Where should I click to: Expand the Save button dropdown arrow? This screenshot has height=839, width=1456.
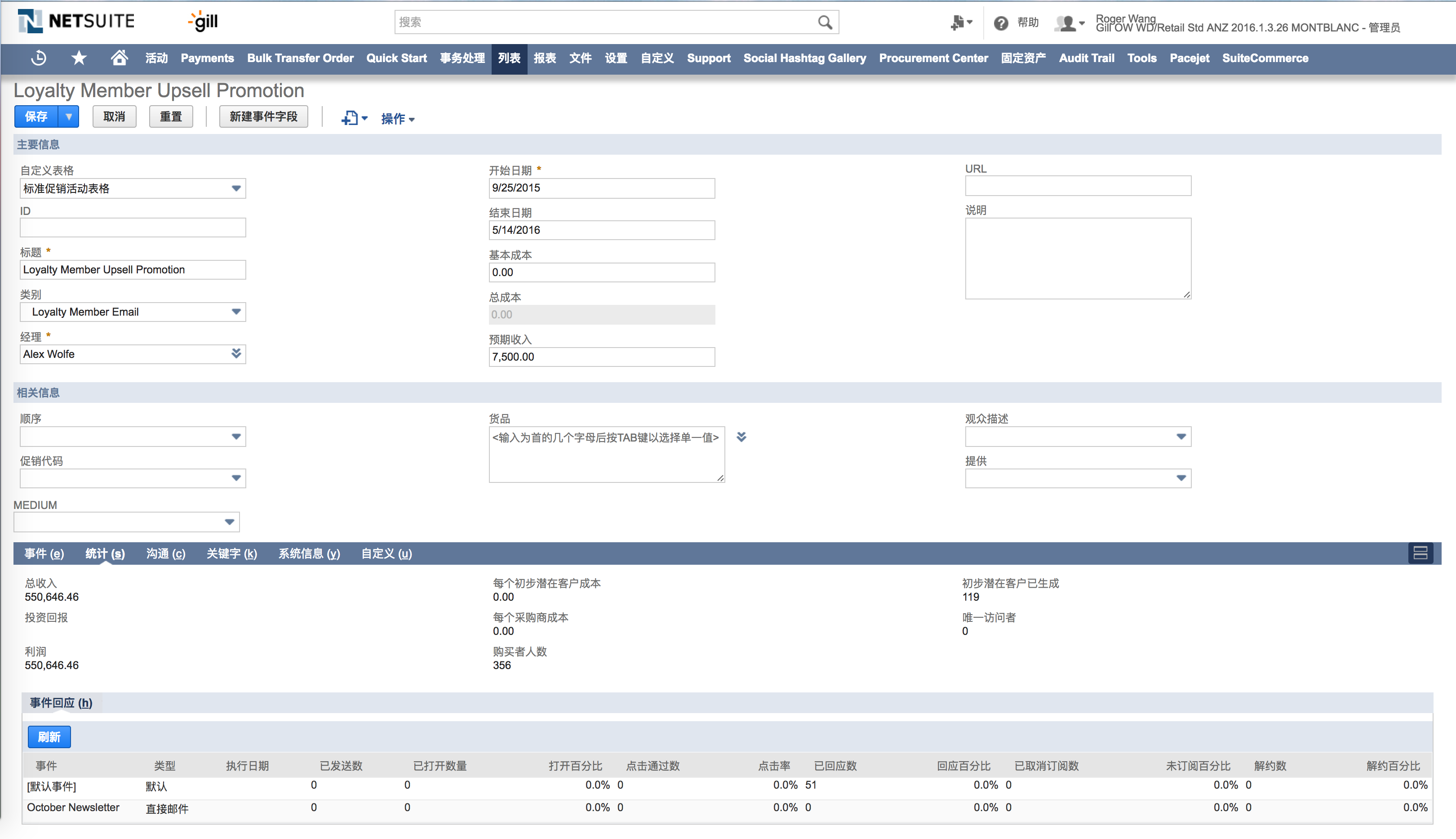tap(69, 116)
